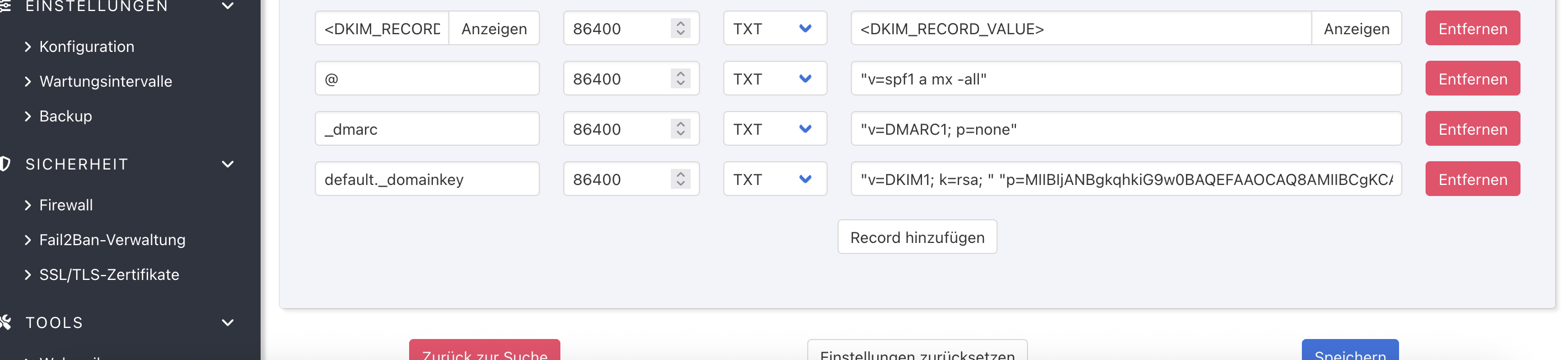Open record type dropdown for default._domainkey row
This screenshot has height=360, width=1568.
pyautogui.click(x=774, y=179)
